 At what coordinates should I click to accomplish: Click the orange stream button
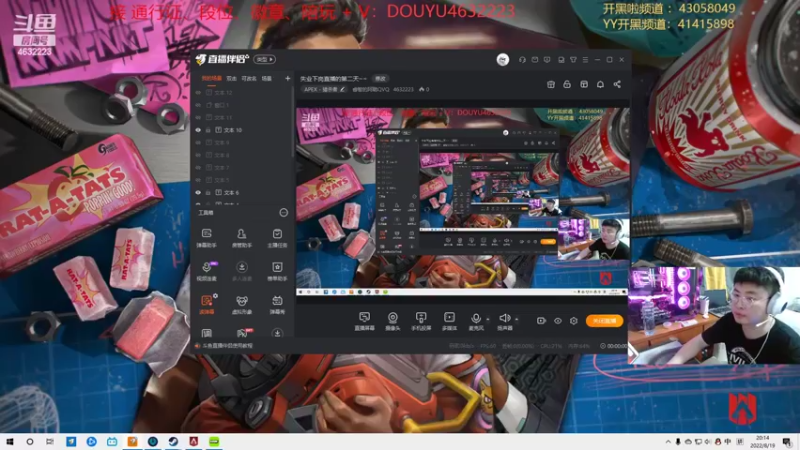pos(605,321)
